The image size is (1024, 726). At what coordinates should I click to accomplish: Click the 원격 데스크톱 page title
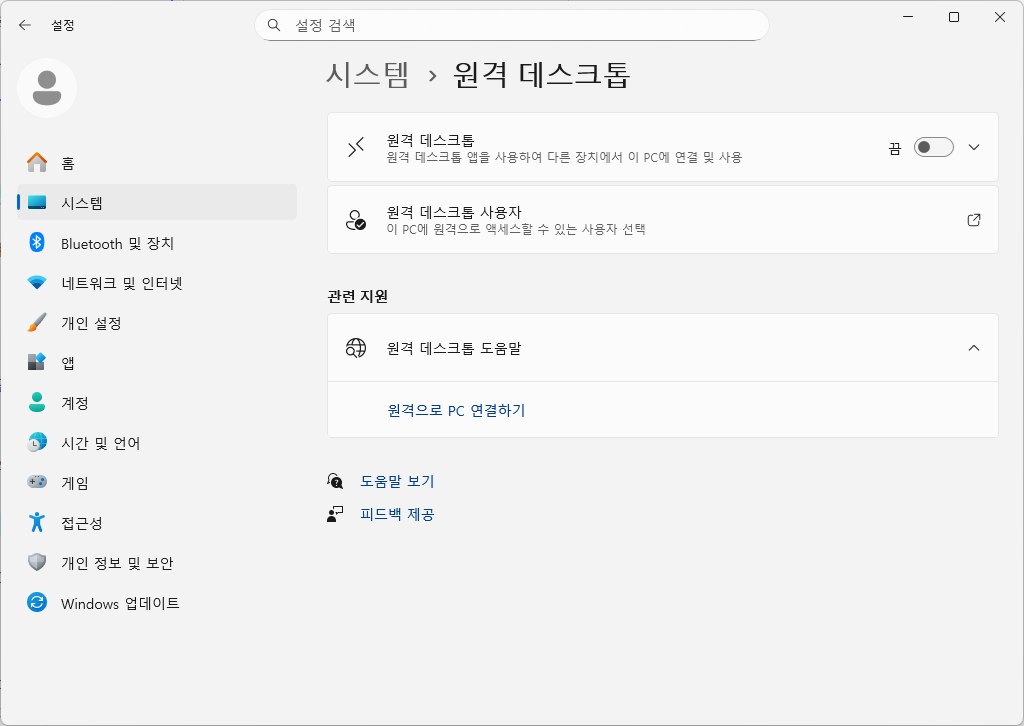click(541, 74)
